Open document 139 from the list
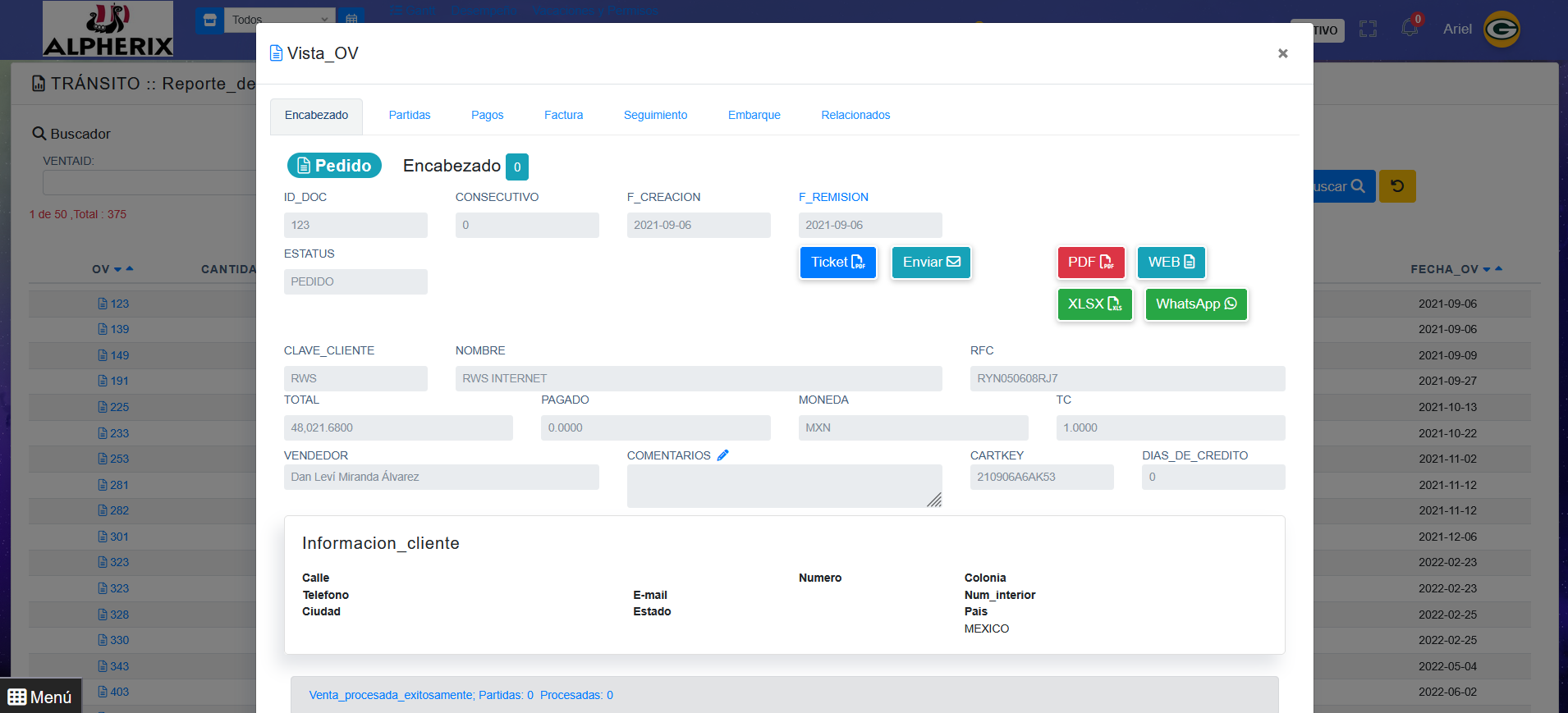 tap(114, 329)
